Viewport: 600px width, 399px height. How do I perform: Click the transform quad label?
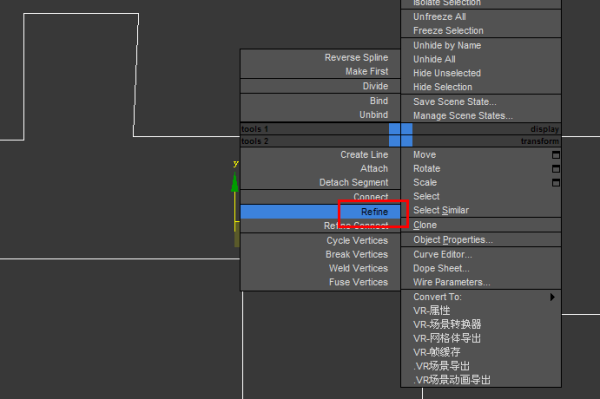click(x=540, y=141)
